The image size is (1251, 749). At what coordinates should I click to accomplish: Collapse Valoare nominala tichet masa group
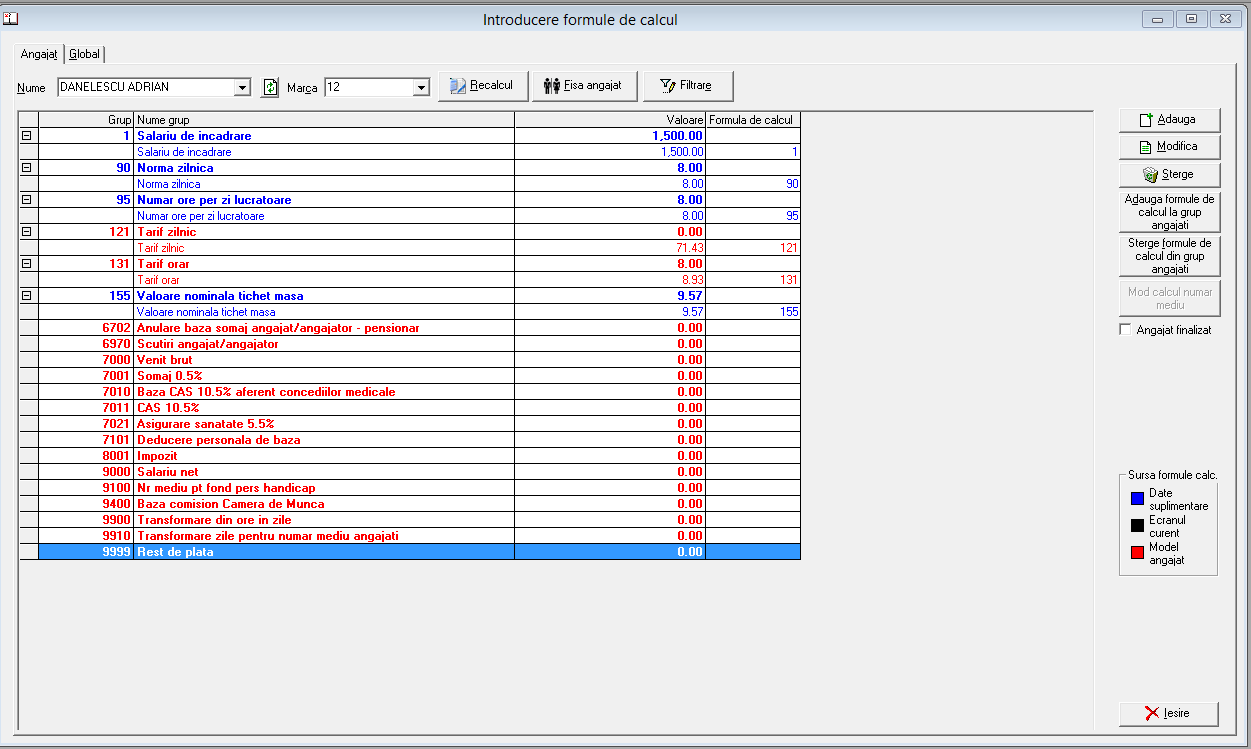point(27,296)
